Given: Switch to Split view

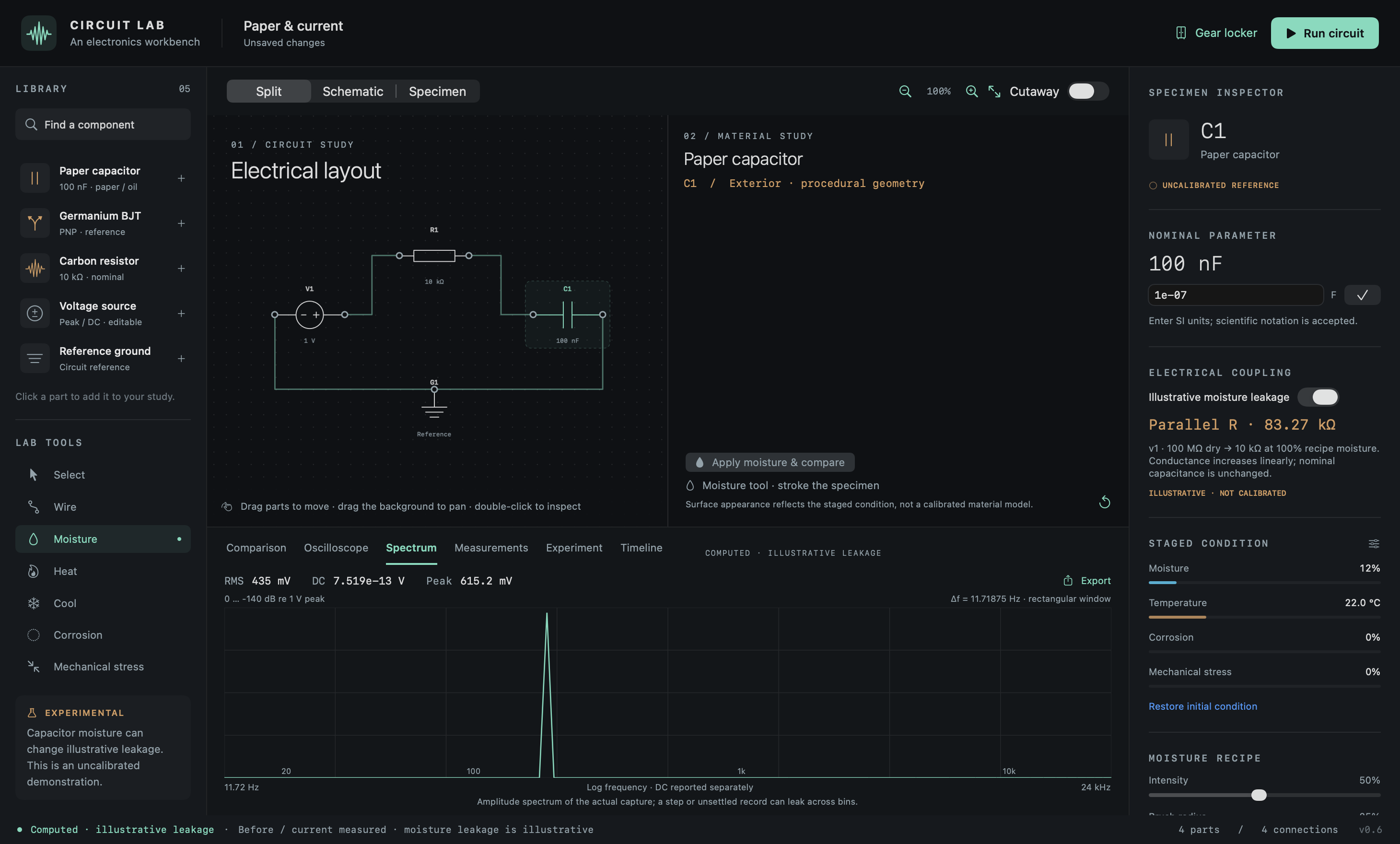Looking at the screenshot, I should point(269,91).
